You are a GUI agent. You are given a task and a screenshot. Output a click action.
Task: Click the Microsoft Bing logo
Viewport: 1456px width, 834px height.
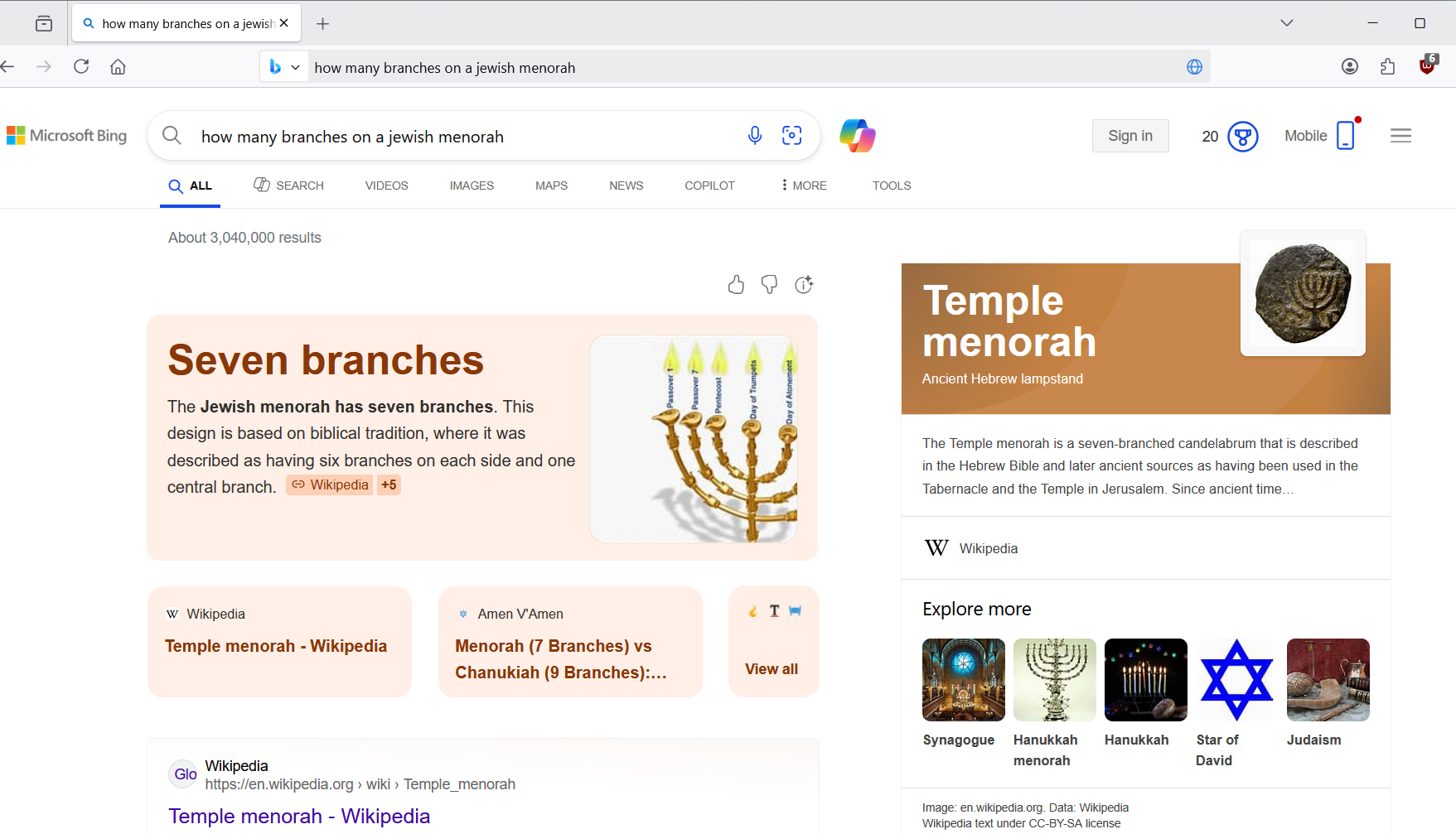tap(67, 135)
